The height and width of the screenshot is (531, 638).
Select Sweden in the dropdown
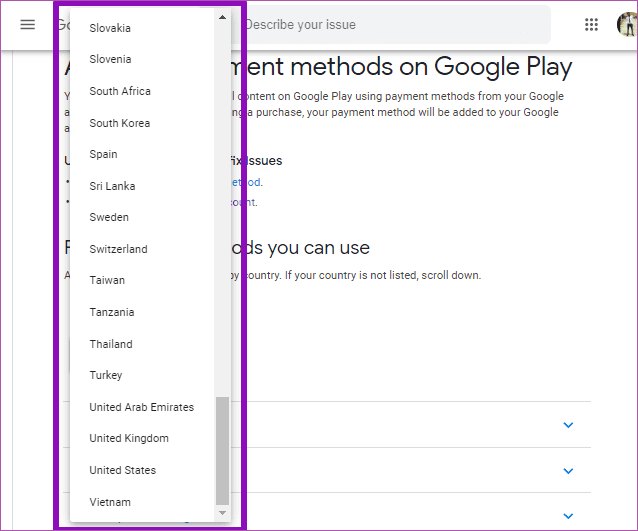142,217
